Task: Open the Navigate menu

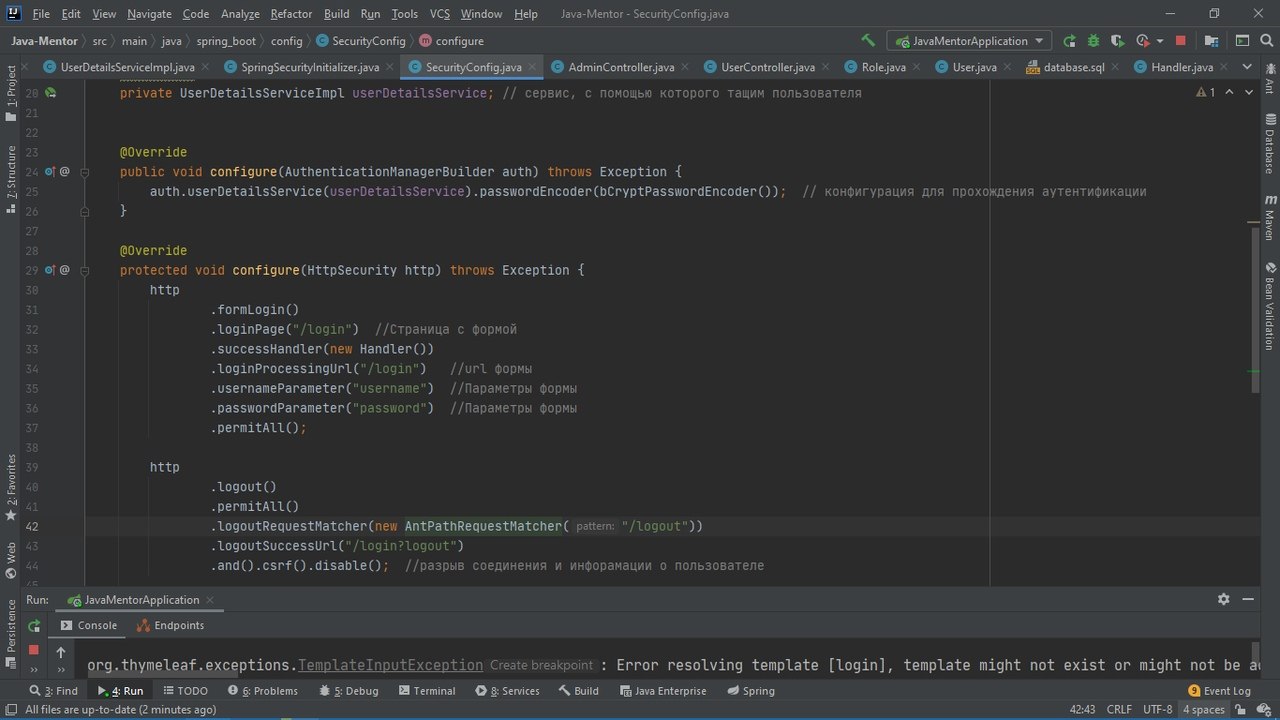Action: tap(149, 14)
